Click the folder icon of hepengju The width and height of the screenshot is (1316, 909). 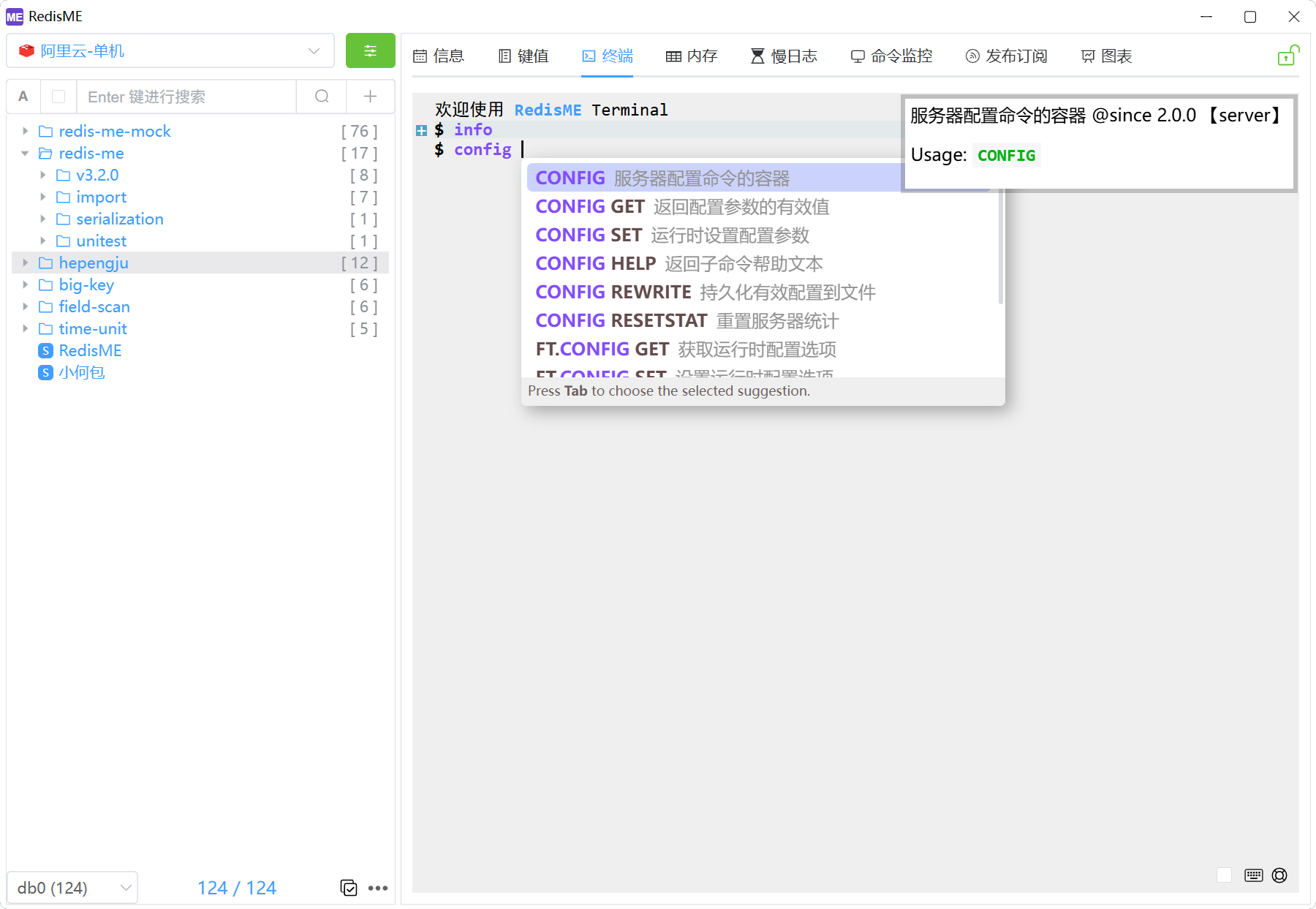[45, 263]
